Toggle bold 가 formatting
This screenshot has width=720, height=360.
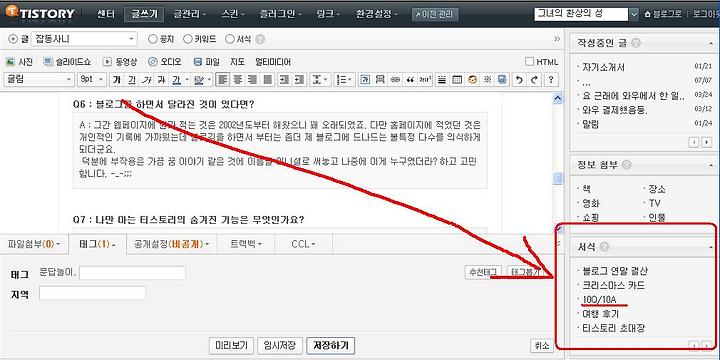coord(117,79)
